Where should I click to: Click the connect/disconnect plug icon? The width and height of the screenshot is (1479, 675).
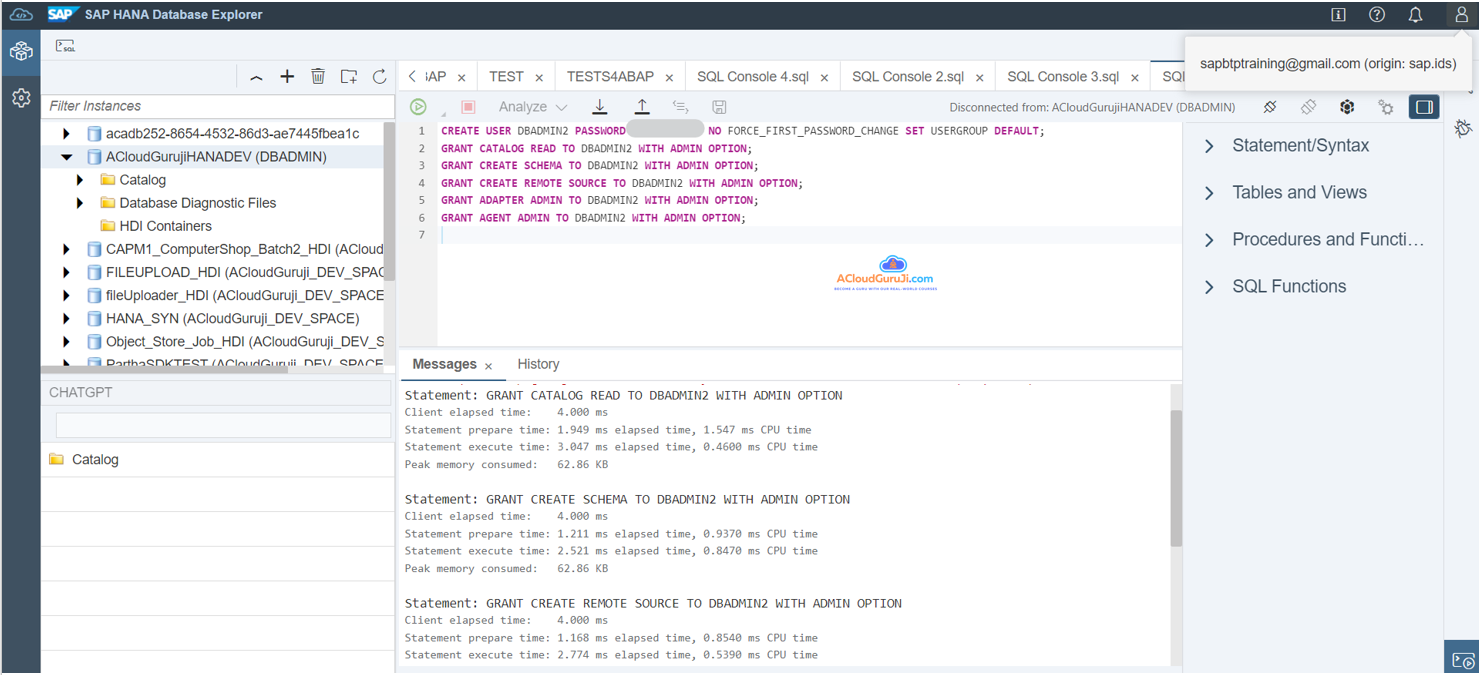pyautogui.click(x=1270, y=107)
